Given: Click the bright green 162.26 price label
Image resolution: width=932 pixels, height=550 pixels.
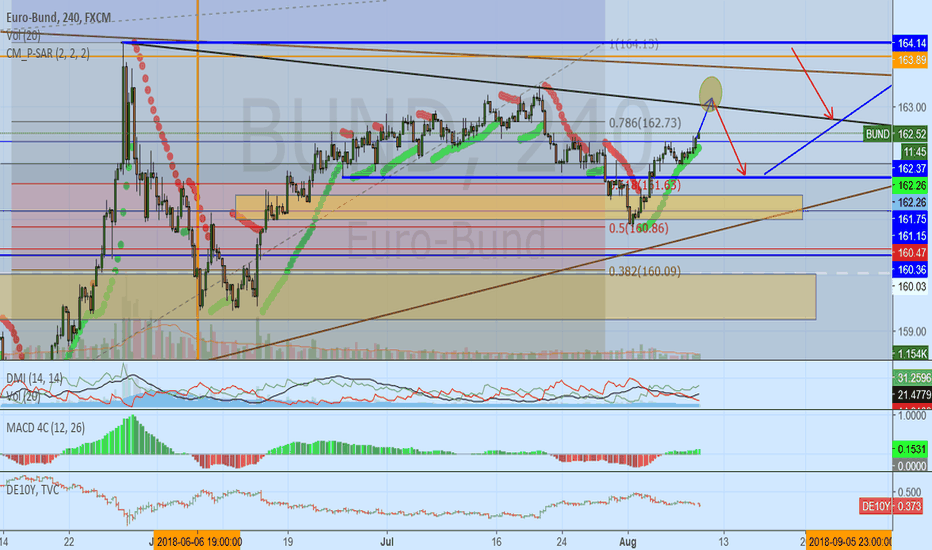Looking at the screenshot, I should [911, 186].
